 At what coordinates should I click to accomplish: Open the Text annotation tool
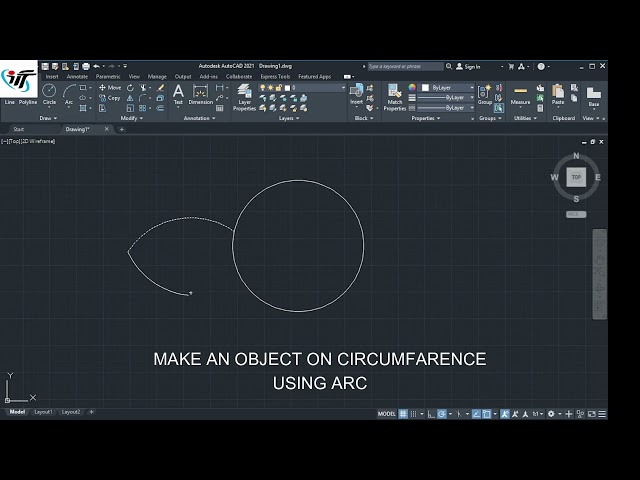point(178,94)
